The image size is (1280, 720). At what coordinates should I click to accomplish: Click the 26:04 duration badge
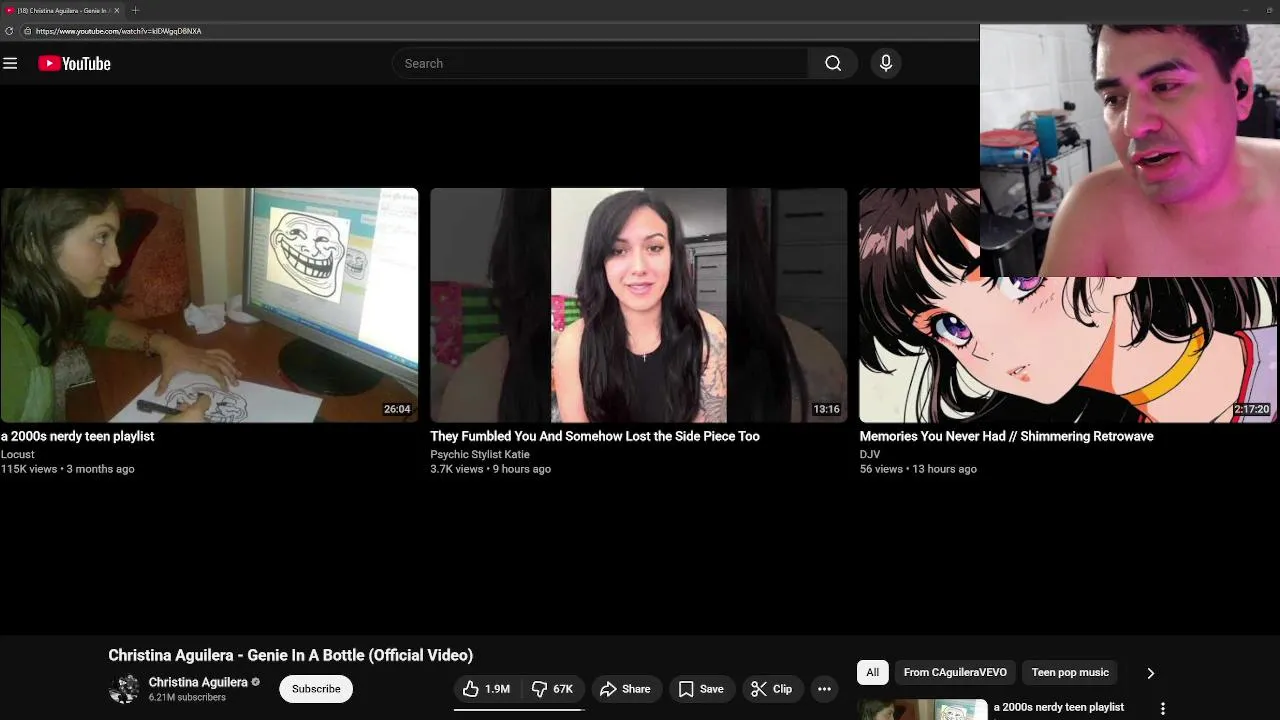click(397, 409)
